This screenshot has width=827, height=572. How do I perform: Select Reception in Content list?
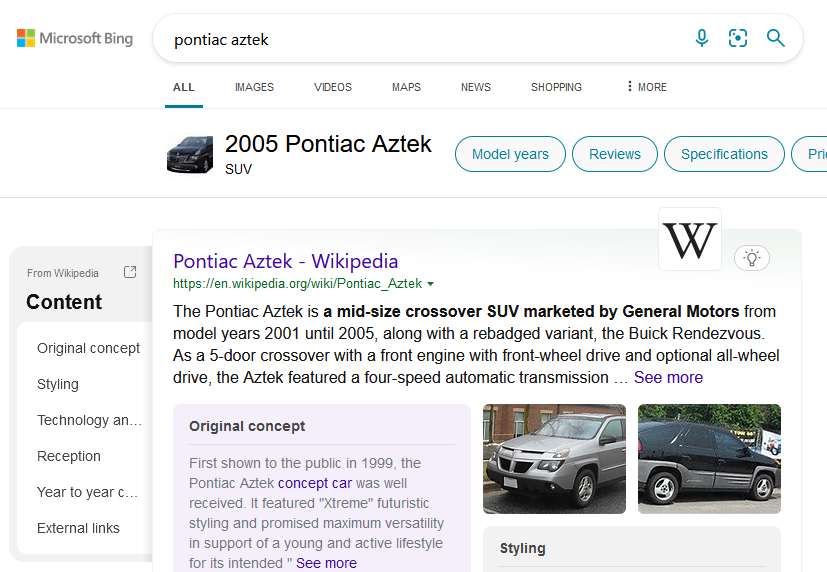coord(69,456)
